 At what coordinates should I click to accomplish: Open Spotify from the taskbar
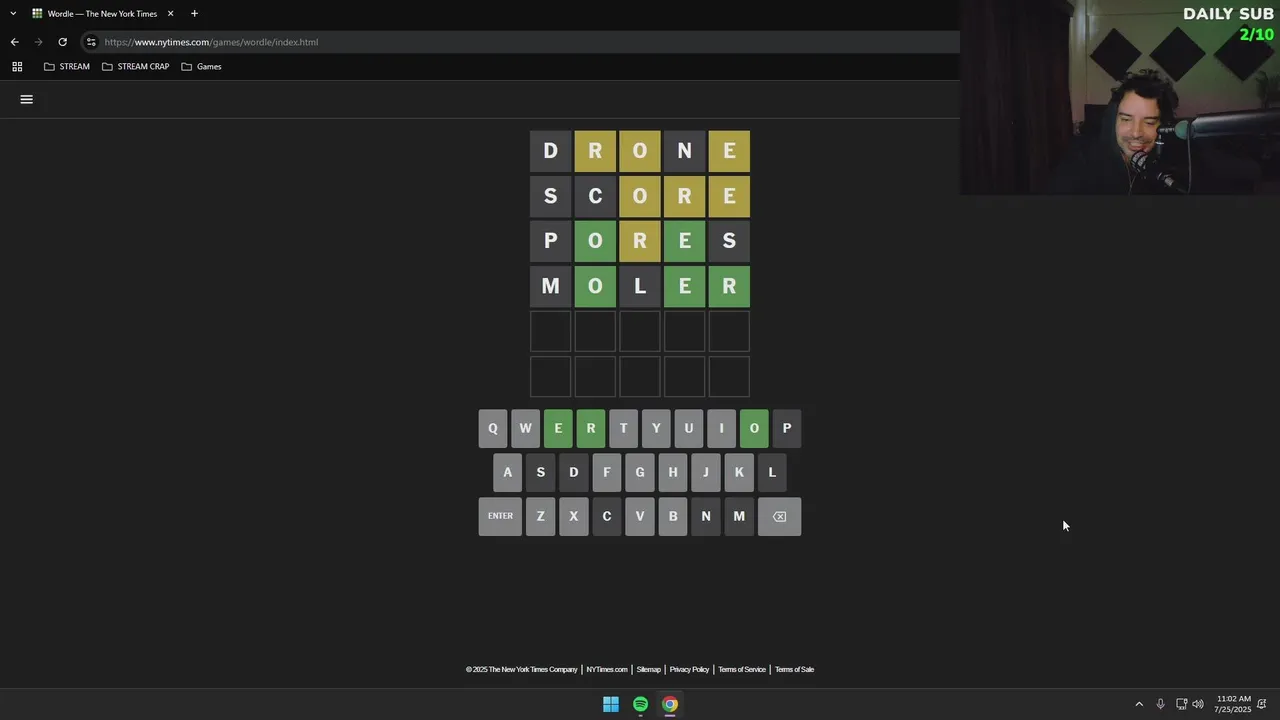pyautogui.click(x=640, y=704)
